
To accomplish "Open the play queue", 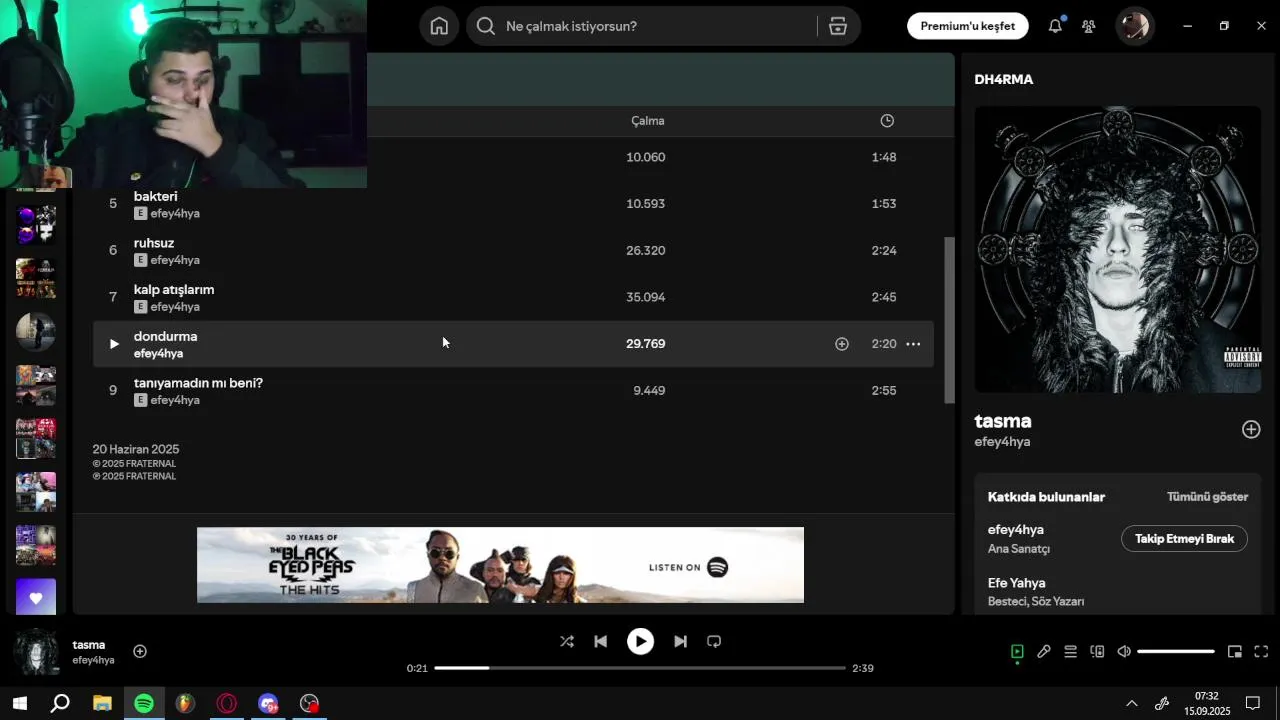I will click(1070, 652).
